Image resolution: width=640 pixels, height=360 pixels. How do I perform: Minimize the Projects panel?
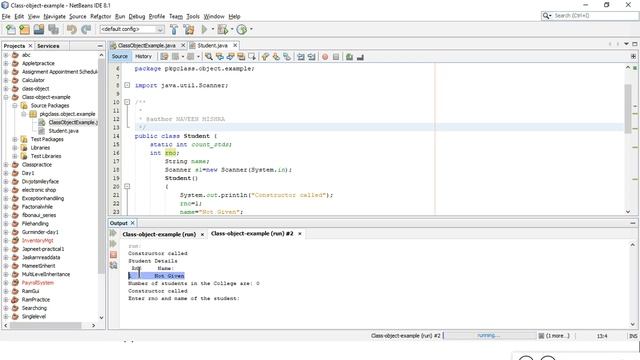[x=100, y=46]
